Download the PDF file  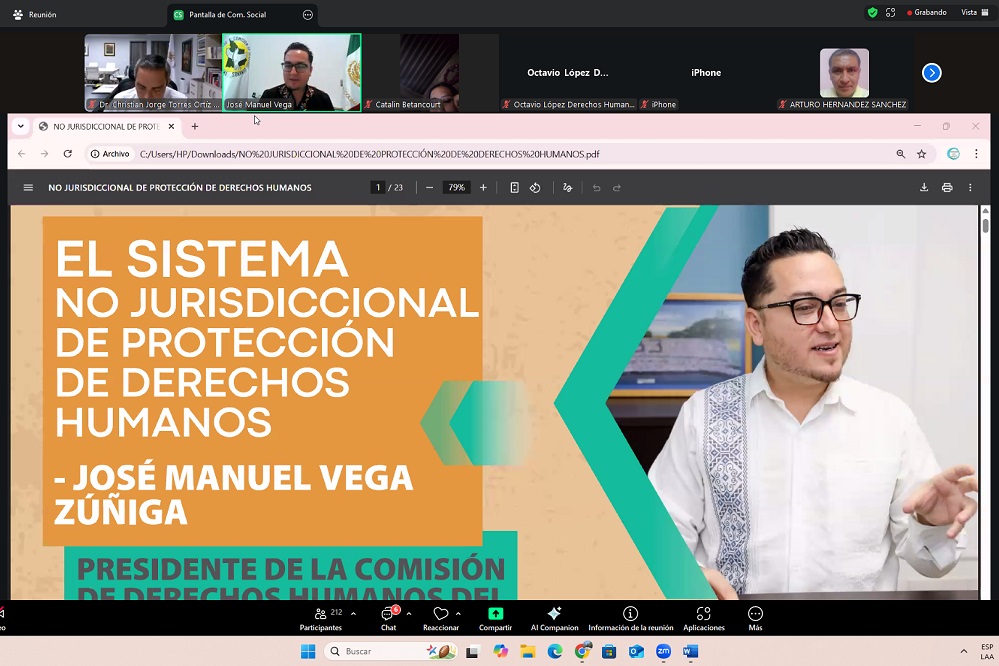(x=924, y=188)
